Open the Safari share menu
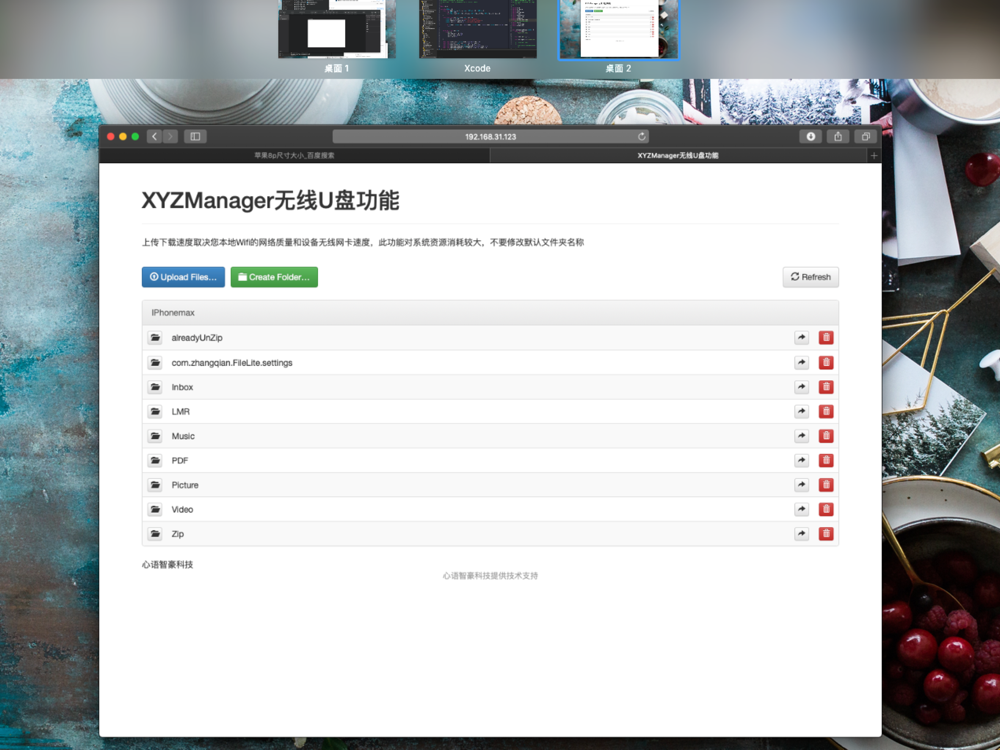 pos(838,136)
